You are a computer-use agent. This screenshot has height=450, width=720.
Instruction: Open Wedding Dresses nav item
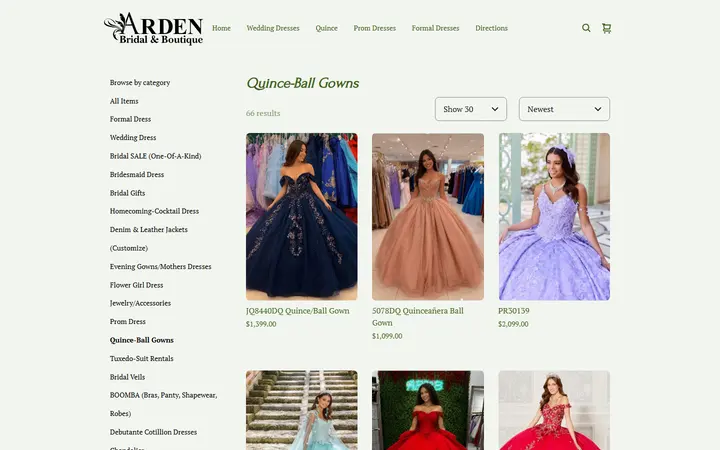pos(273,28)
